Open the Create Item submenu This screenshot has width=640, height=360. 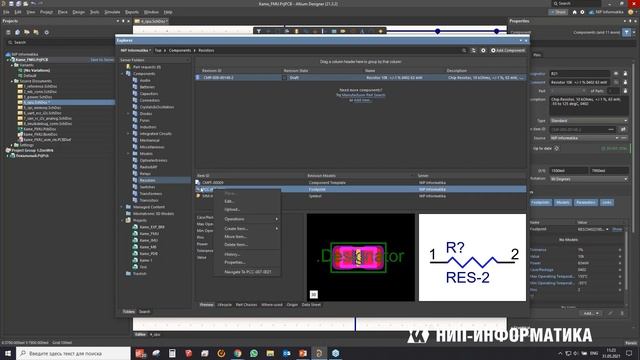(247, 229)
